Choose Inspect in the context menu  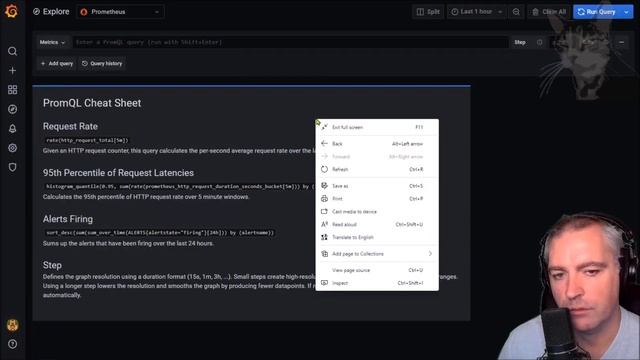pyautogui.click(x=377, y=282)
